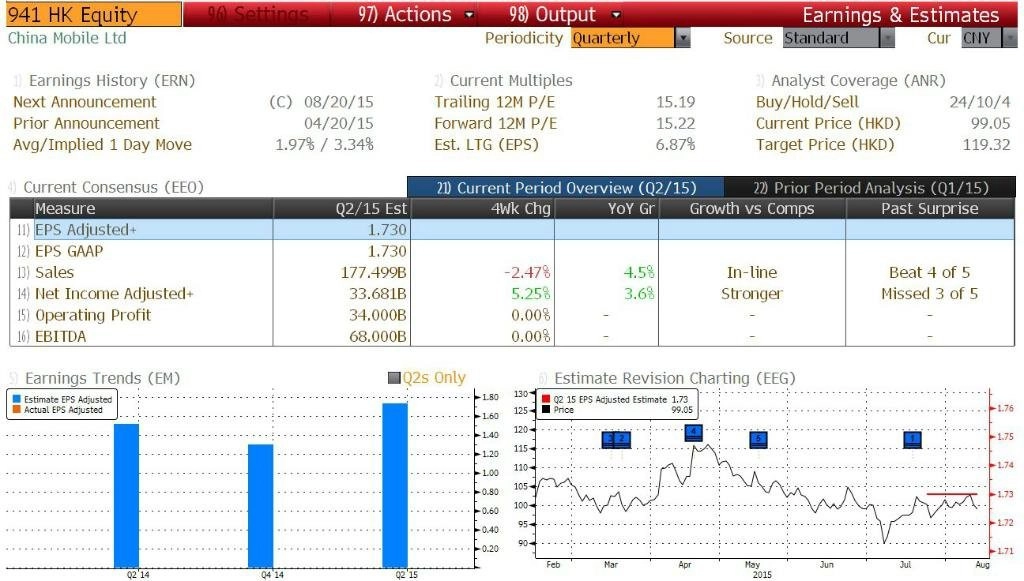Click the red estimate line in the EEG chart
Image resolution: width=1024 pixels, height=581 pixels.
(x=952, y=494)
